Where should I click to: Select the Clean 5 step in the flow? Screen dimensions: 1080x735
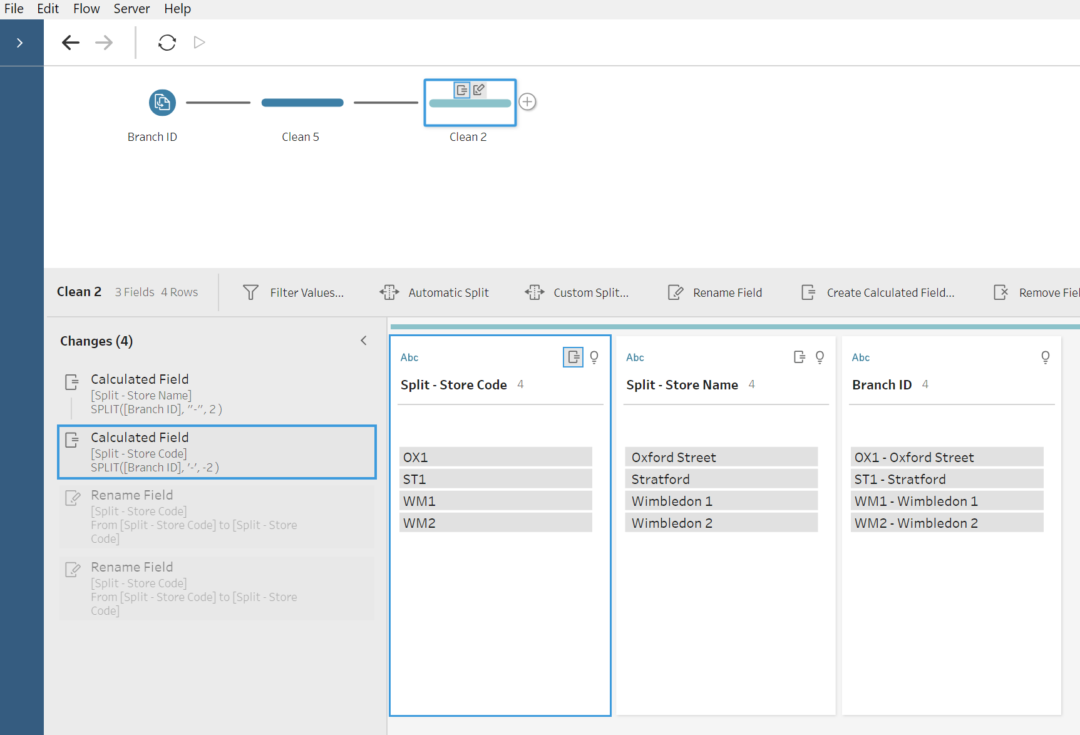coord(301,101)
